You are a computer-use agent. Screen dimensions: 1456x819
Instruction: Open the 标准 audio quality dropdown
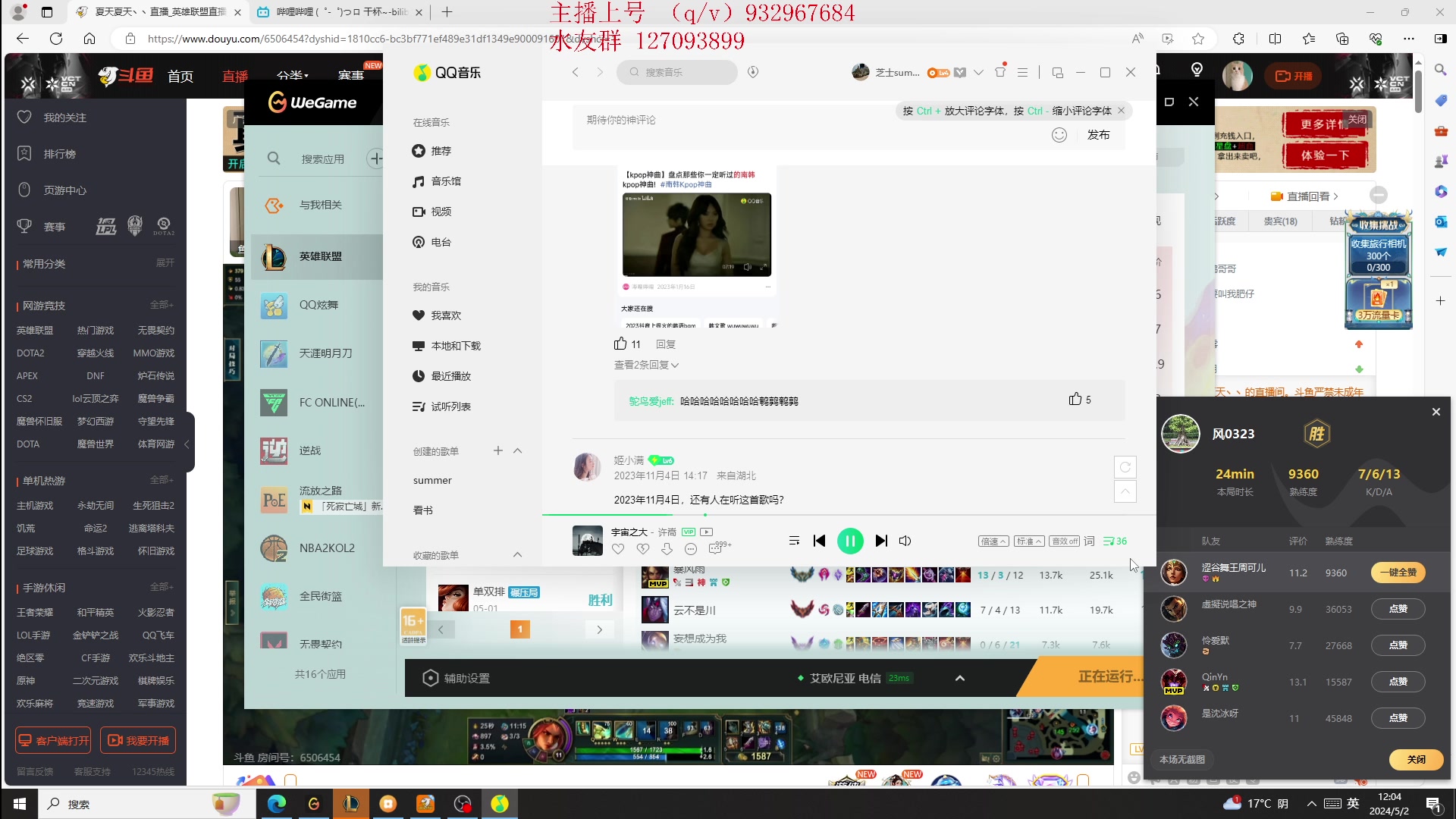pyautogui.click(x=1028, y=541)
